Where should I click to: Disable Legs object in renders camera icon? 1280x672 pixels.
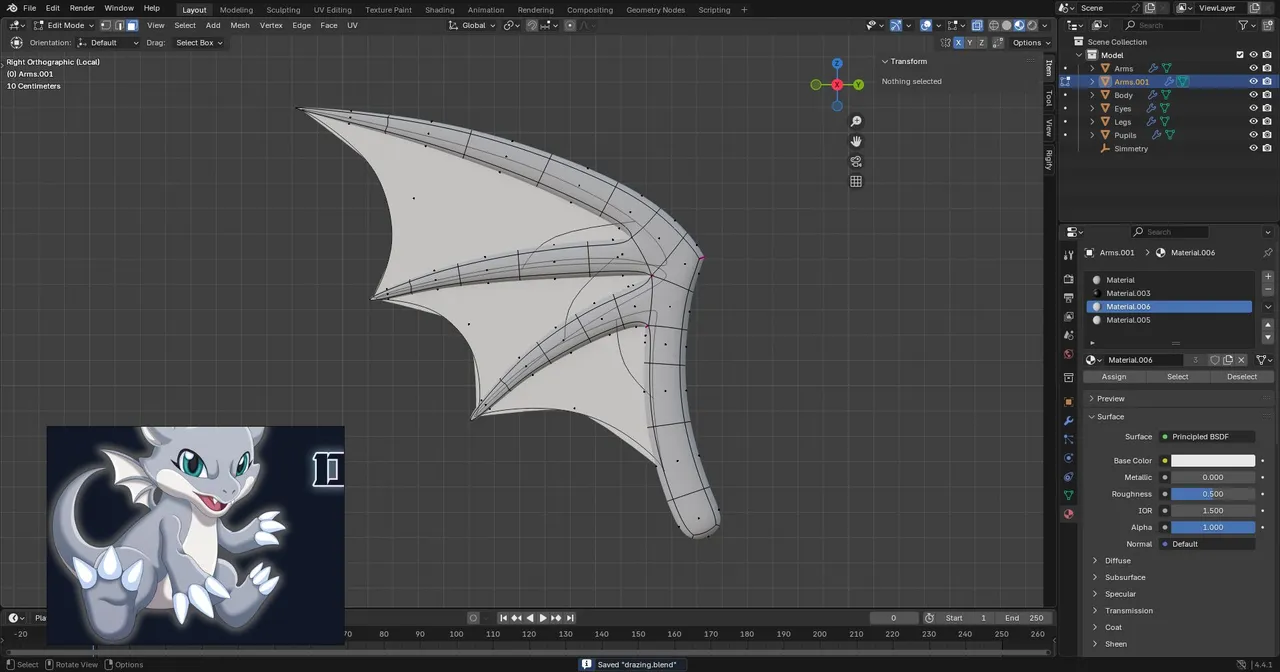1267,122
